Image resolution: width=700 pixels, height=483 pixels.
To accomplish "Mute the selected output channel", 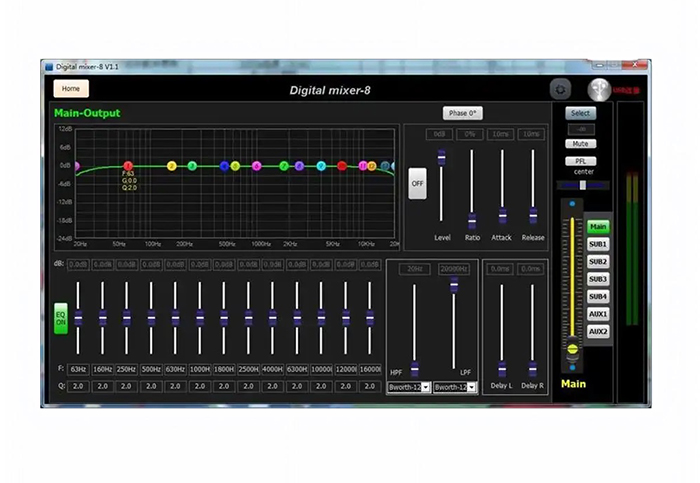I will click(580, 144).
